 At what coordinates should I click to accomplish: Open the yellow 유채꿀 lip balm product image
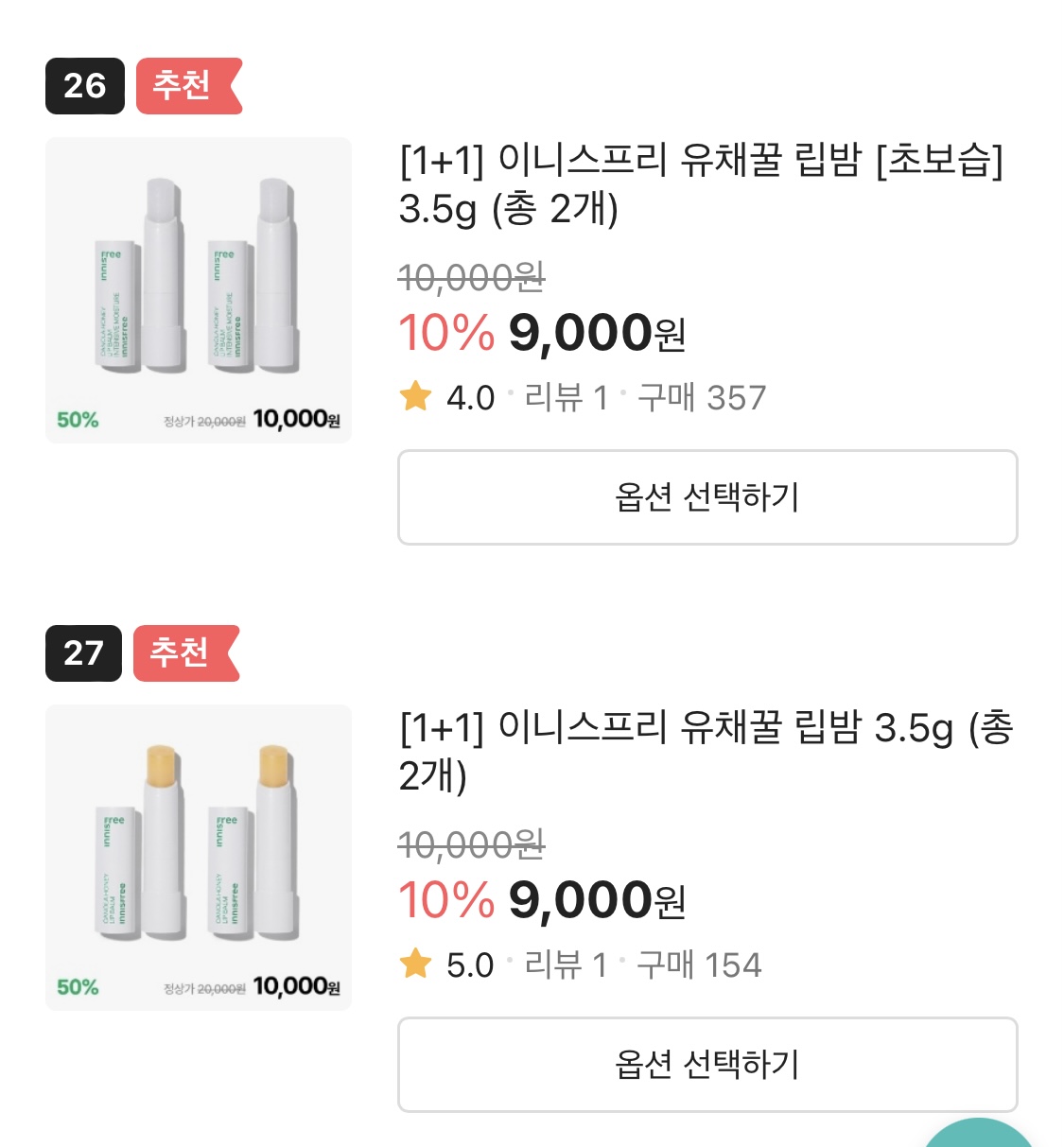tap(199, 858)
